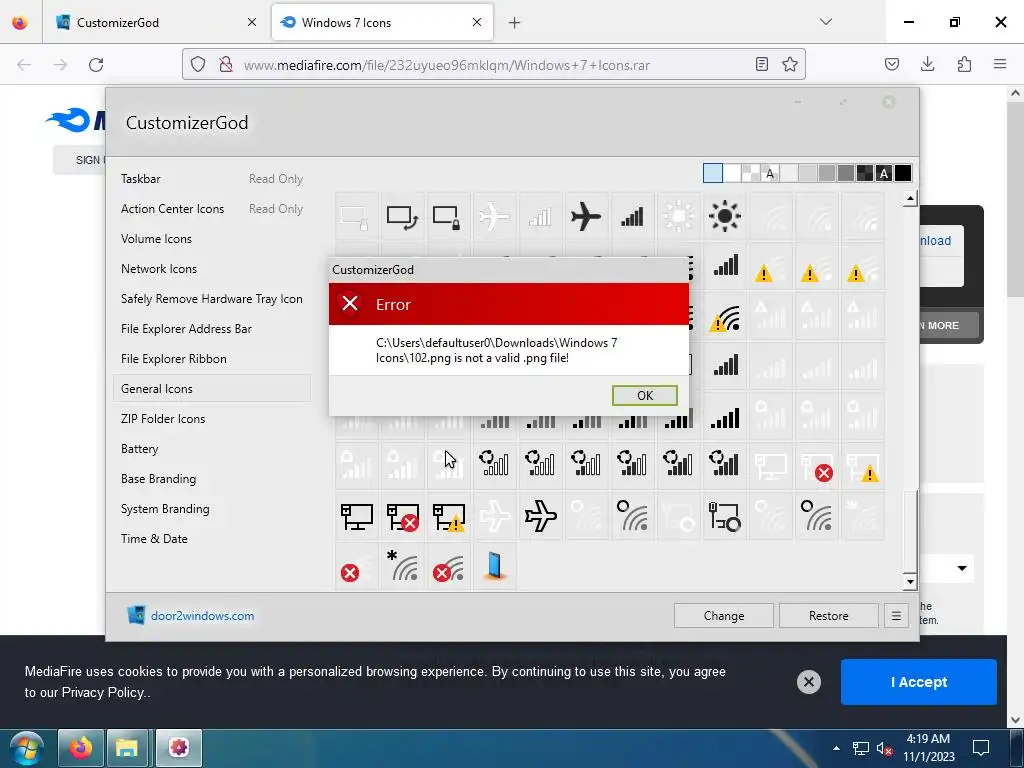The image size is (1024, 768).
Task: Reload the page in Firefox
Action: tap(96, 65)
